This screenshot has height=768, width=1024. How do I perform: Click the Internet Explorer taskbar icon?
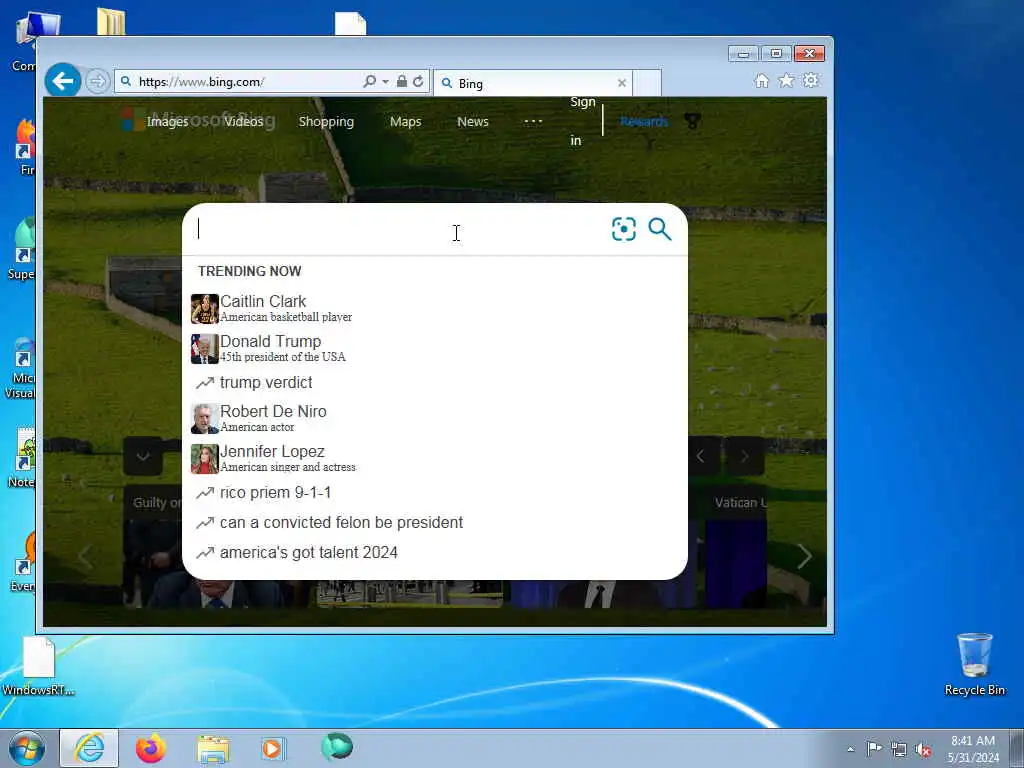(x=89, y=748)
